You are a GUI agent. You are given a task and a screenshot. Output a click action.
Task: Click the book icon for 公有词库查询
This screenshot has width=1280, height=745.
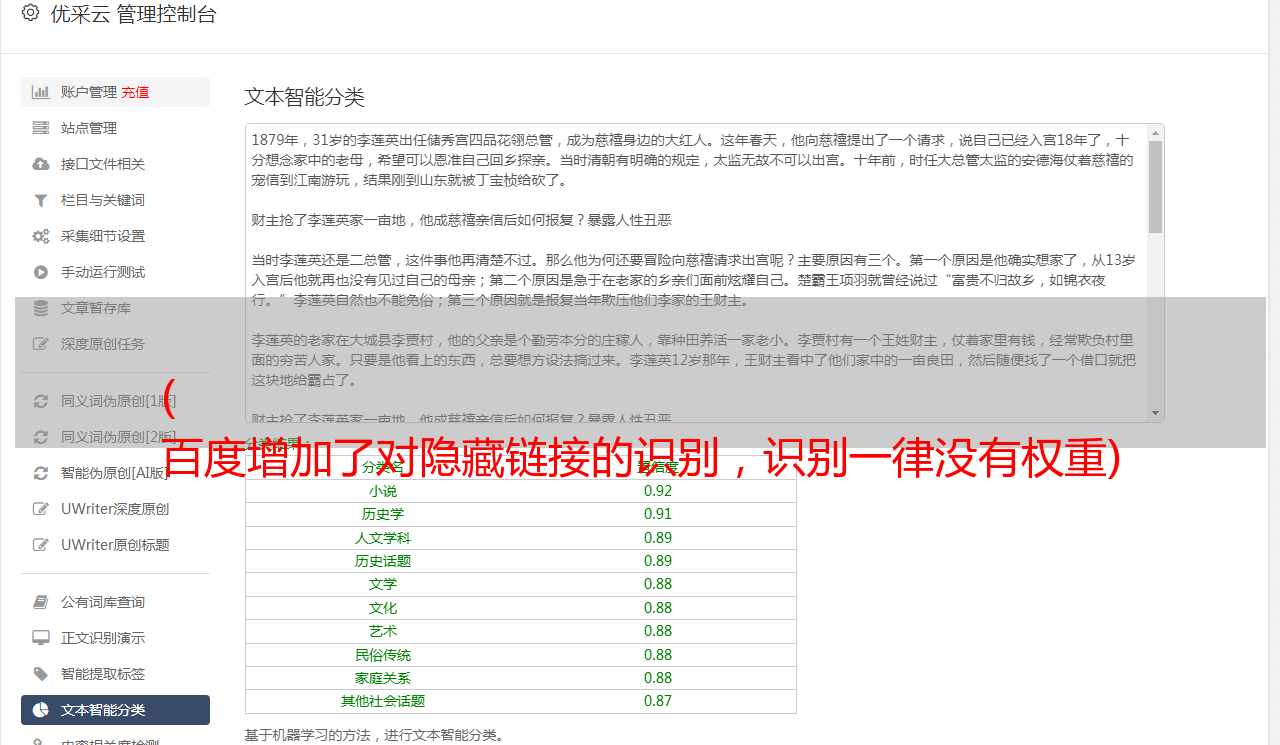(41, 602)
